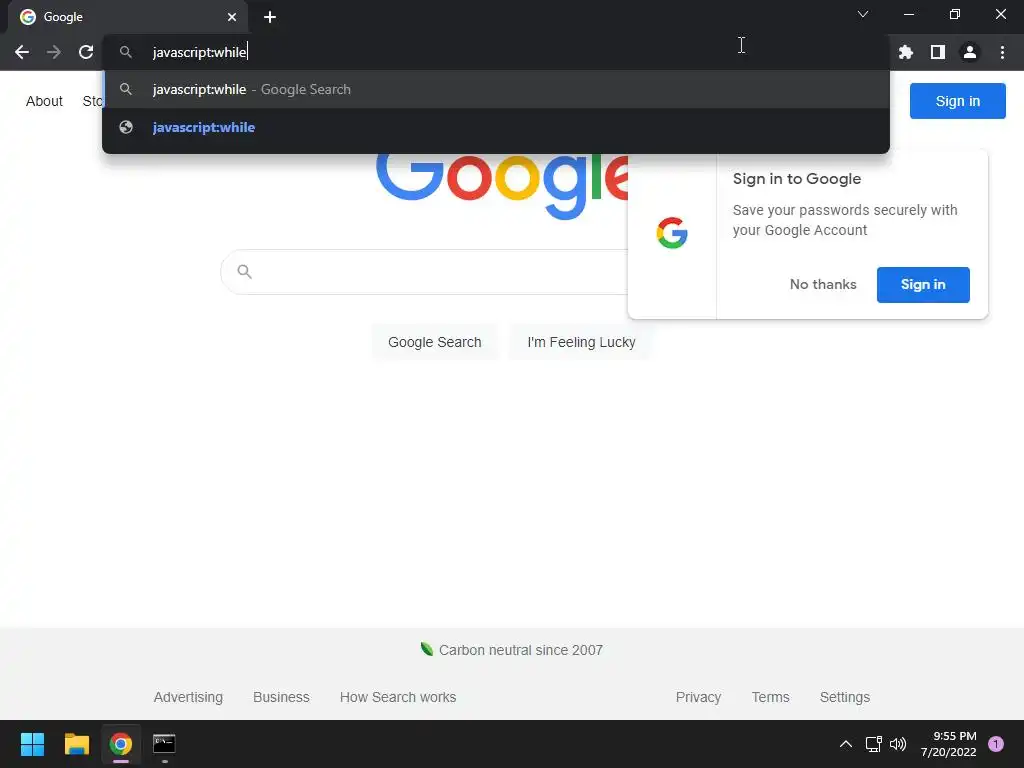Open the About link
The width and height of the screenshot is (1024, 768).
pos(44,101)
